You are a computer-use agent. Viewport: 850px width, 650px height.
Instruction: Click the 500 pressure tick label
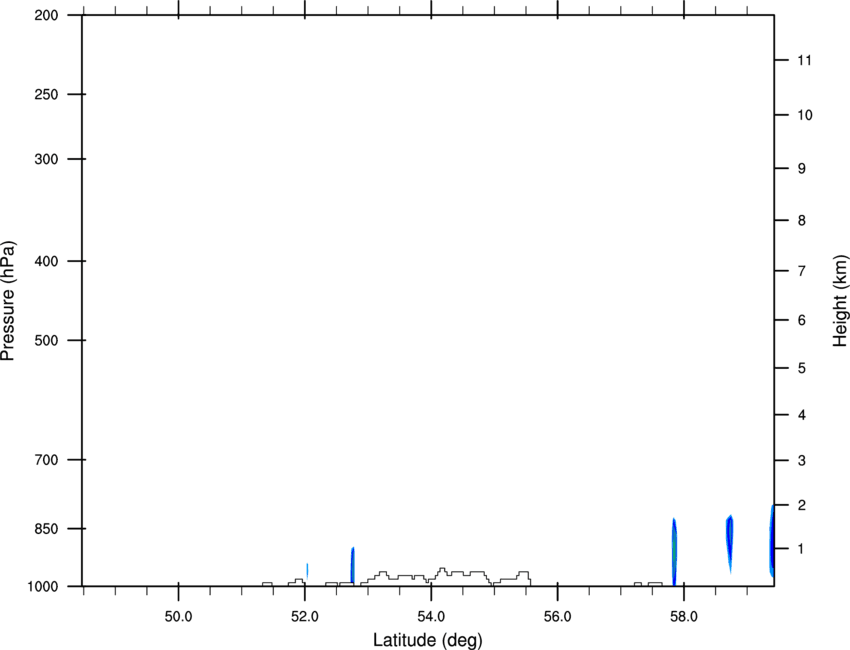point(46,340)
